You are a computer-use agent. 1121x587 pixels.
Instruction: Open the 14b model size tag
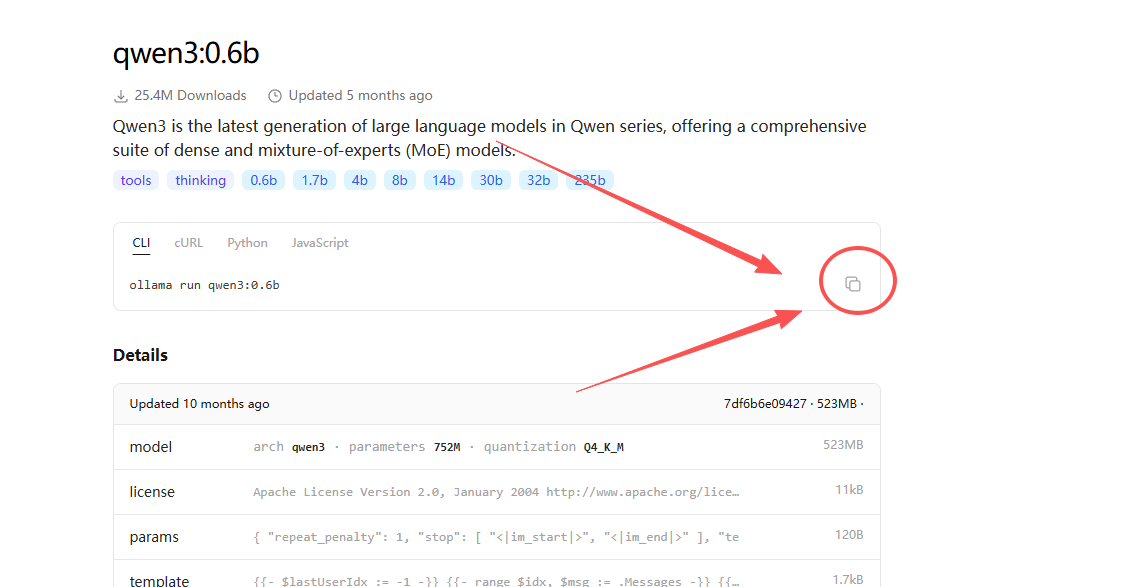(x=443, y=181)
